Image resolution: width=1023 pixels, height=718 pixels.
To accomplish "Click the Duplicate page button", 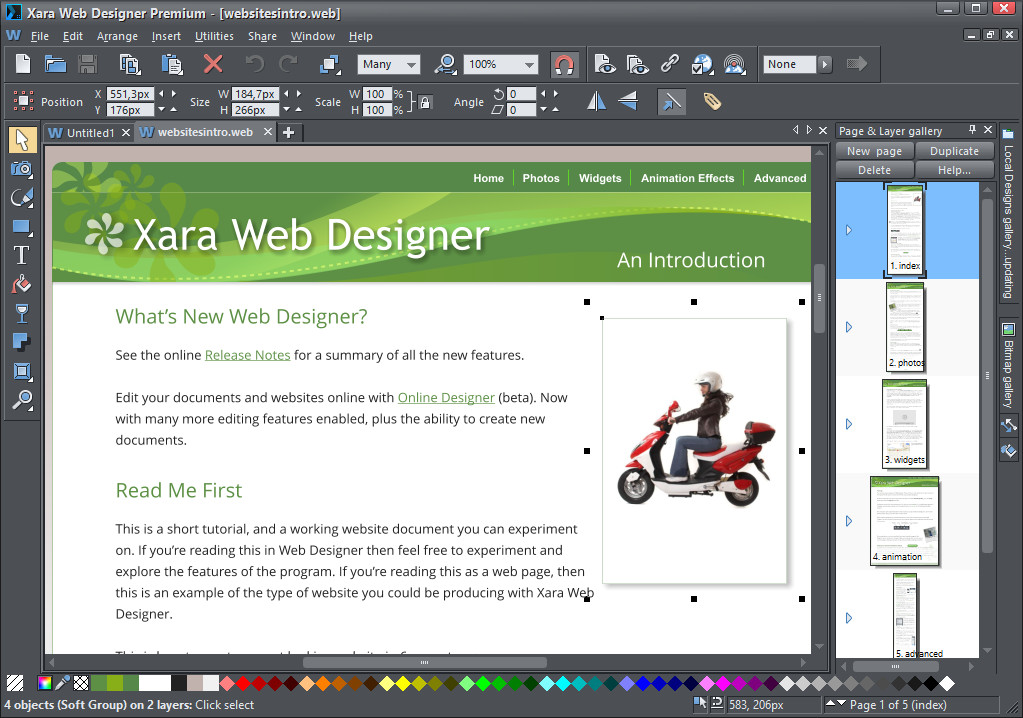I will (954, 151).
